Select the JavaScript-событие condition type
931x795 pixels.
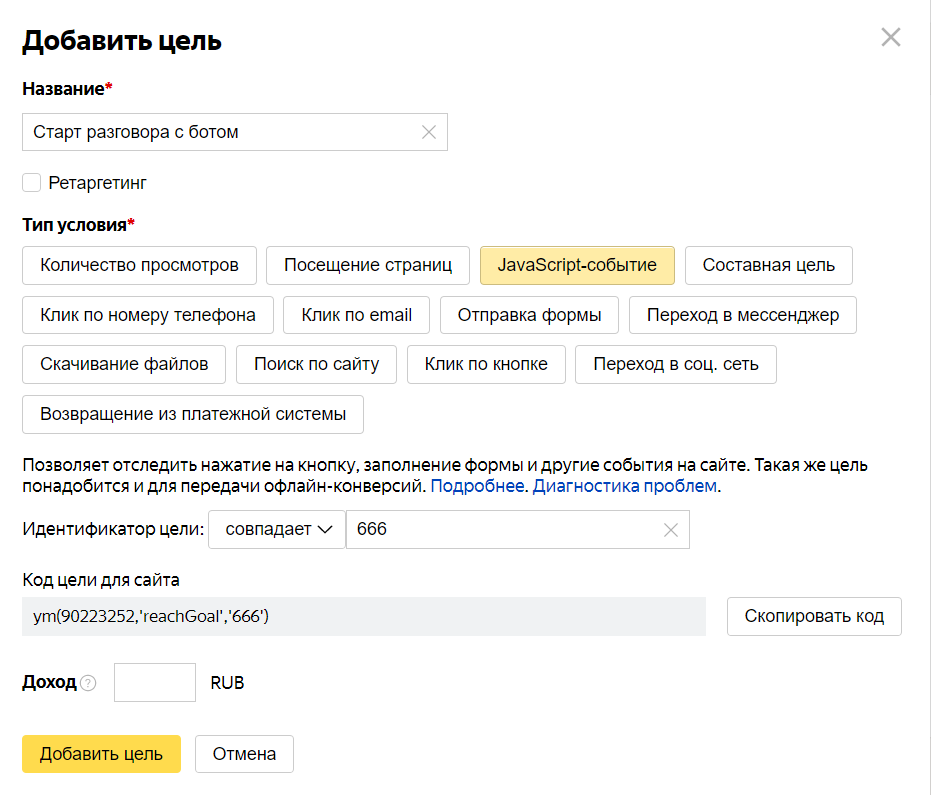tap(577, 265)
